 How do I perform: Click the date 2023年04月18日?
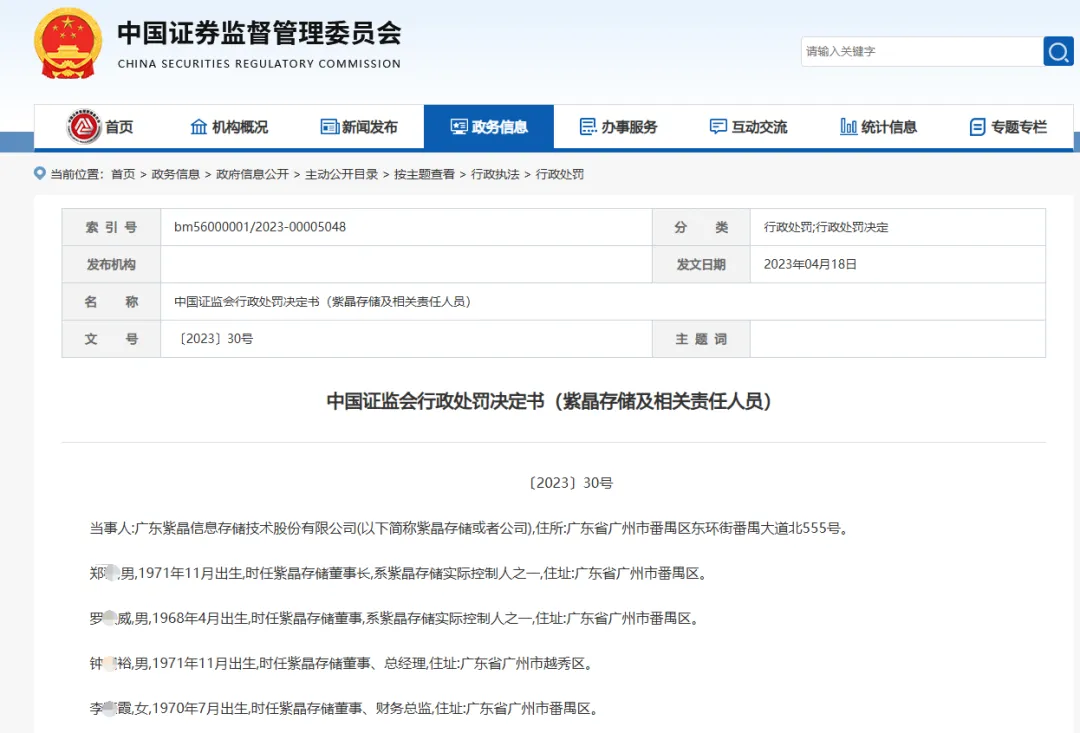click(810, 265)
